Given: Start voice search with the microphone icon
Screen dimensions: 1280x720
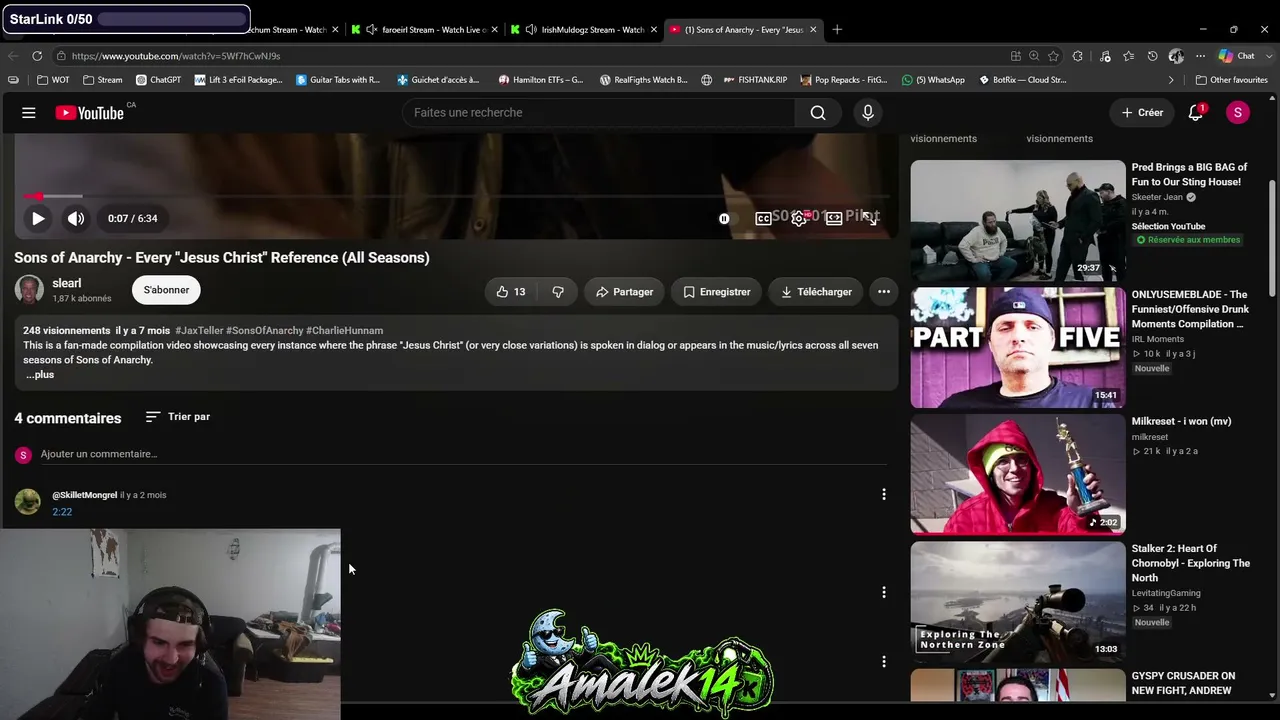Looking at the screenshot, I should click(868, 113).
